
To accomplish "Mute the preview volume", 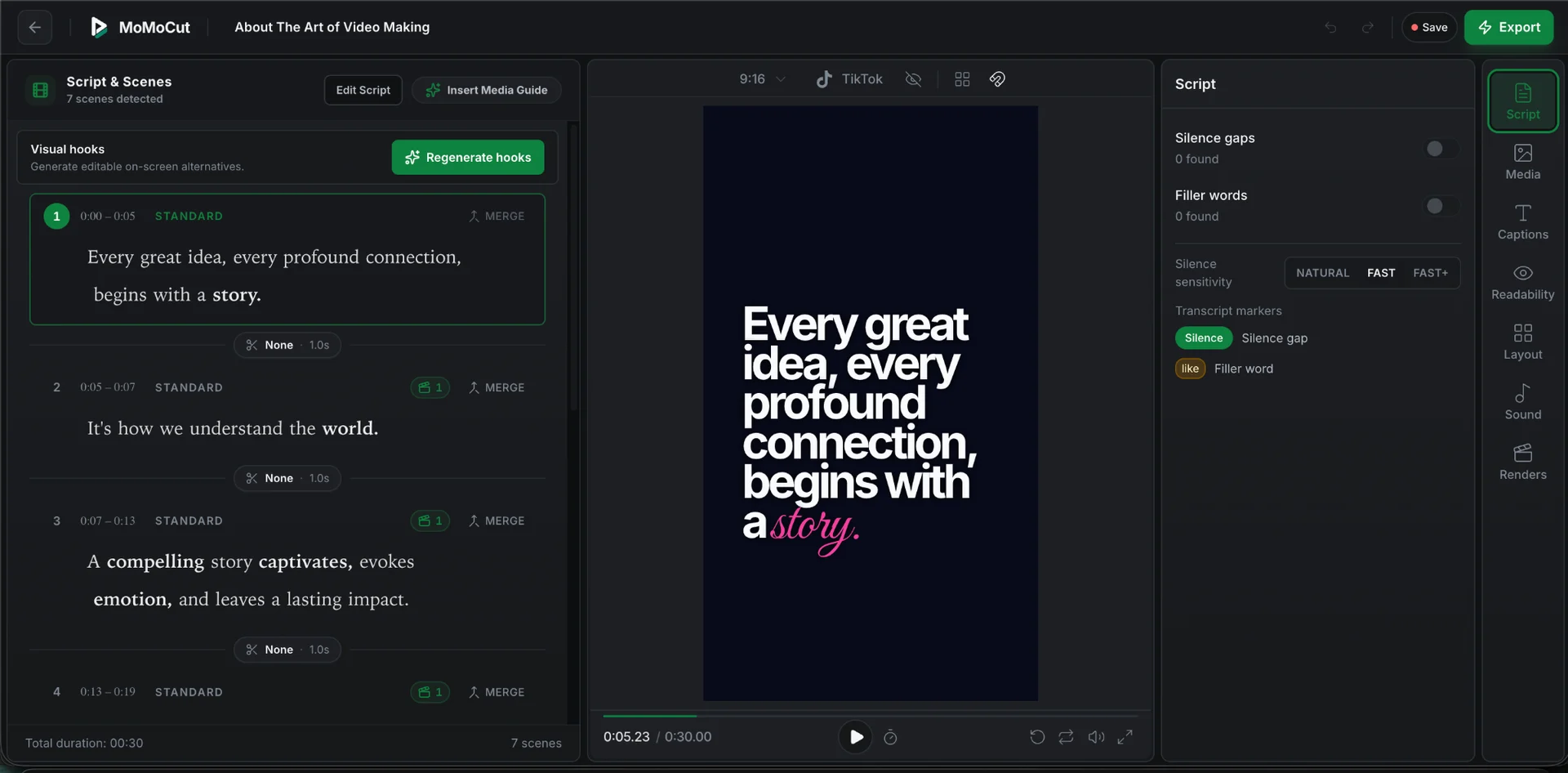I will coord(1096,737).
